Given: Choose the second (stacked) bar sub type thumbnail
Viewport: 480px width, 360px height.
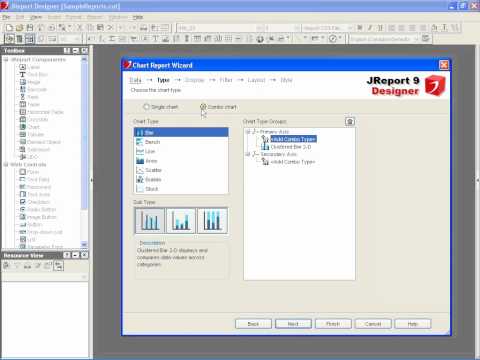Looking at the screenshot, I should click(x=181, y=220).
